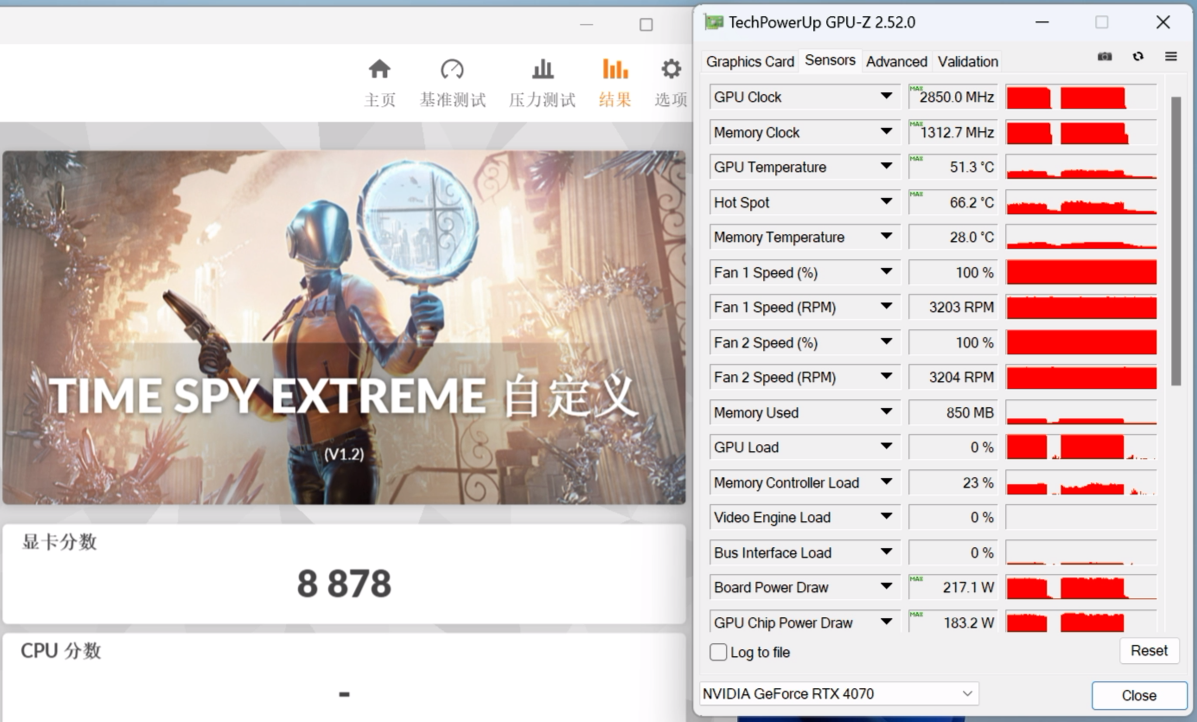The width and height of the screenshot is (1197, 722).
Task: Click the 3DMark home icon 主页
Action: point(379,70)
